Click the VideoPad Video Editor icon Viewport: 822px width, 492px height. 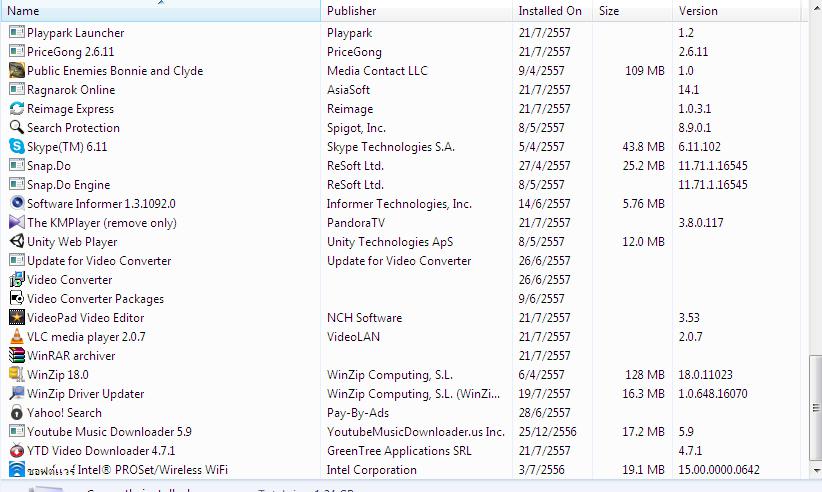click(x=16, y=318)
